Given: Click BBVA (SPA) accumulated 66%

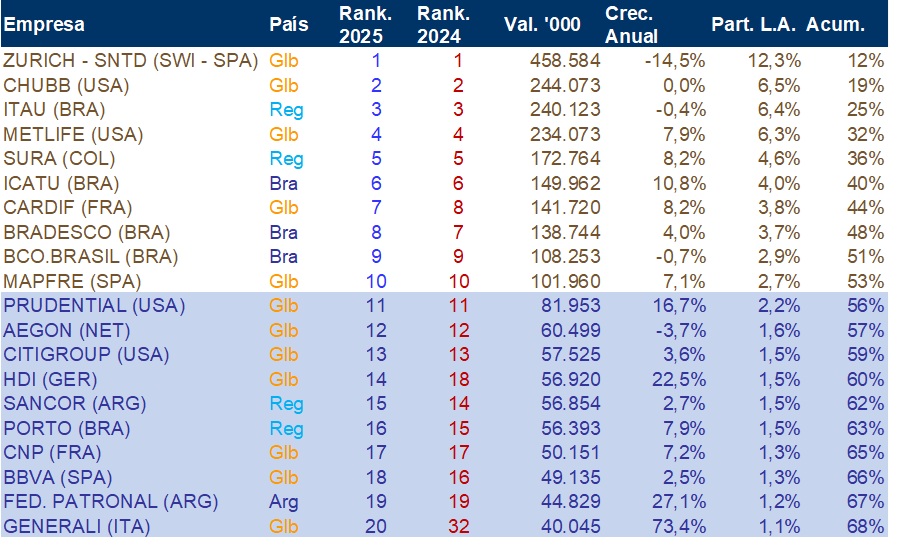Looking at the screenshot, I should (865, 477).
